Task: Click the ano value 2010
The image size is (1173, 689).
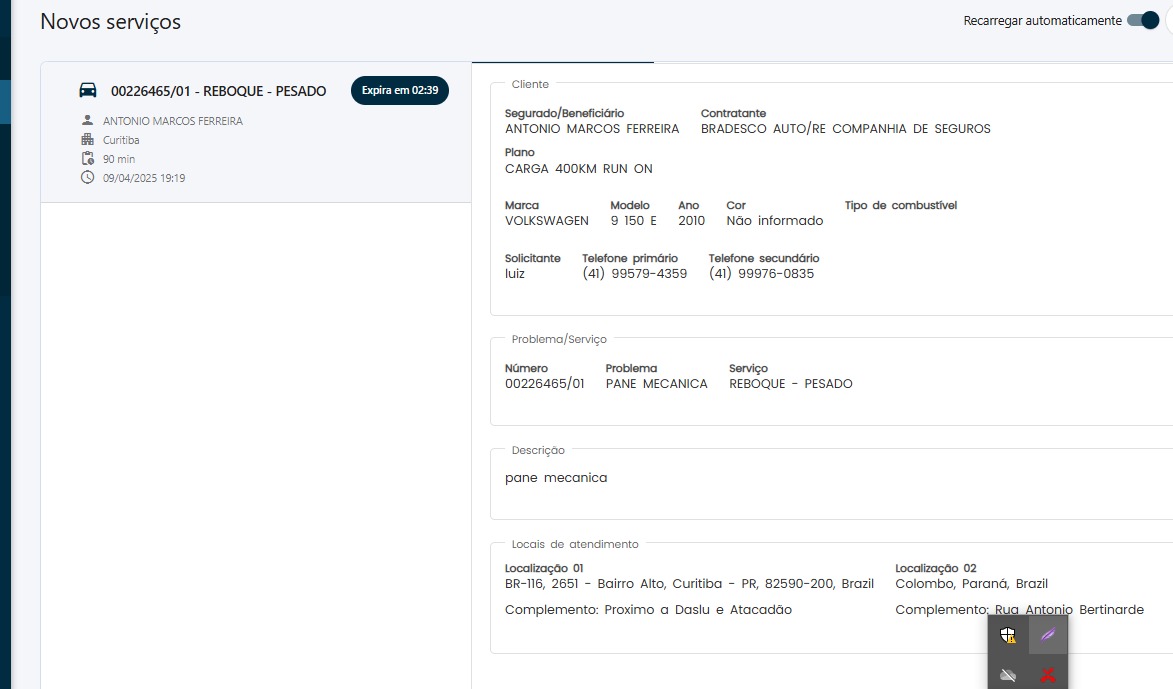Action: [691, 221]
